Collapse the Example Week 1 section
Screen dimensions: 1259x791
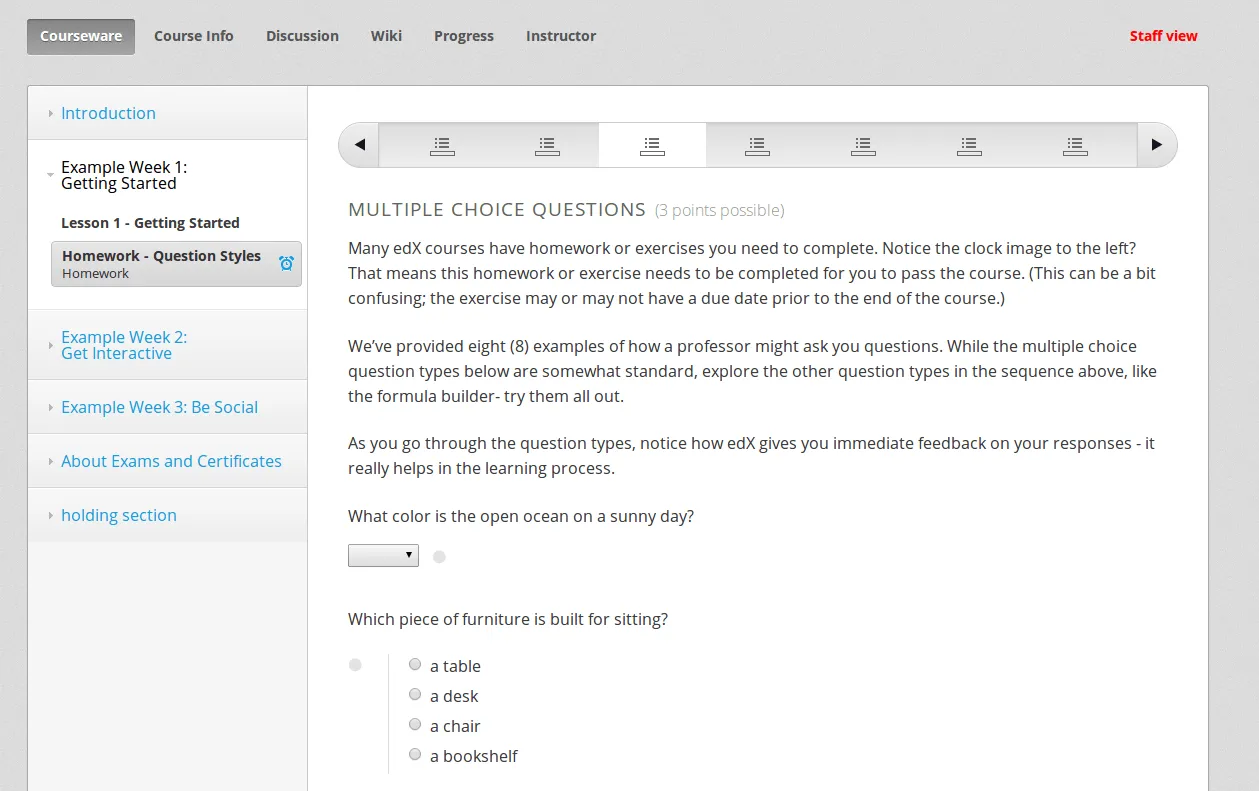click(x=123, y=175)
